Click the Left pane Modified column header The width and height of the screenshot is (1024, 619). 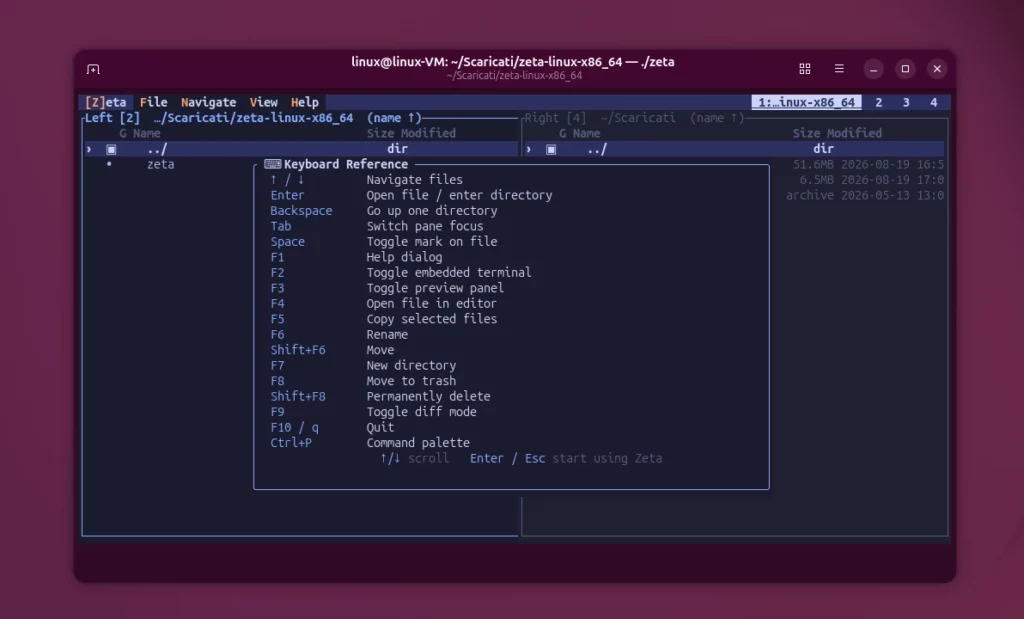(428, 134)
